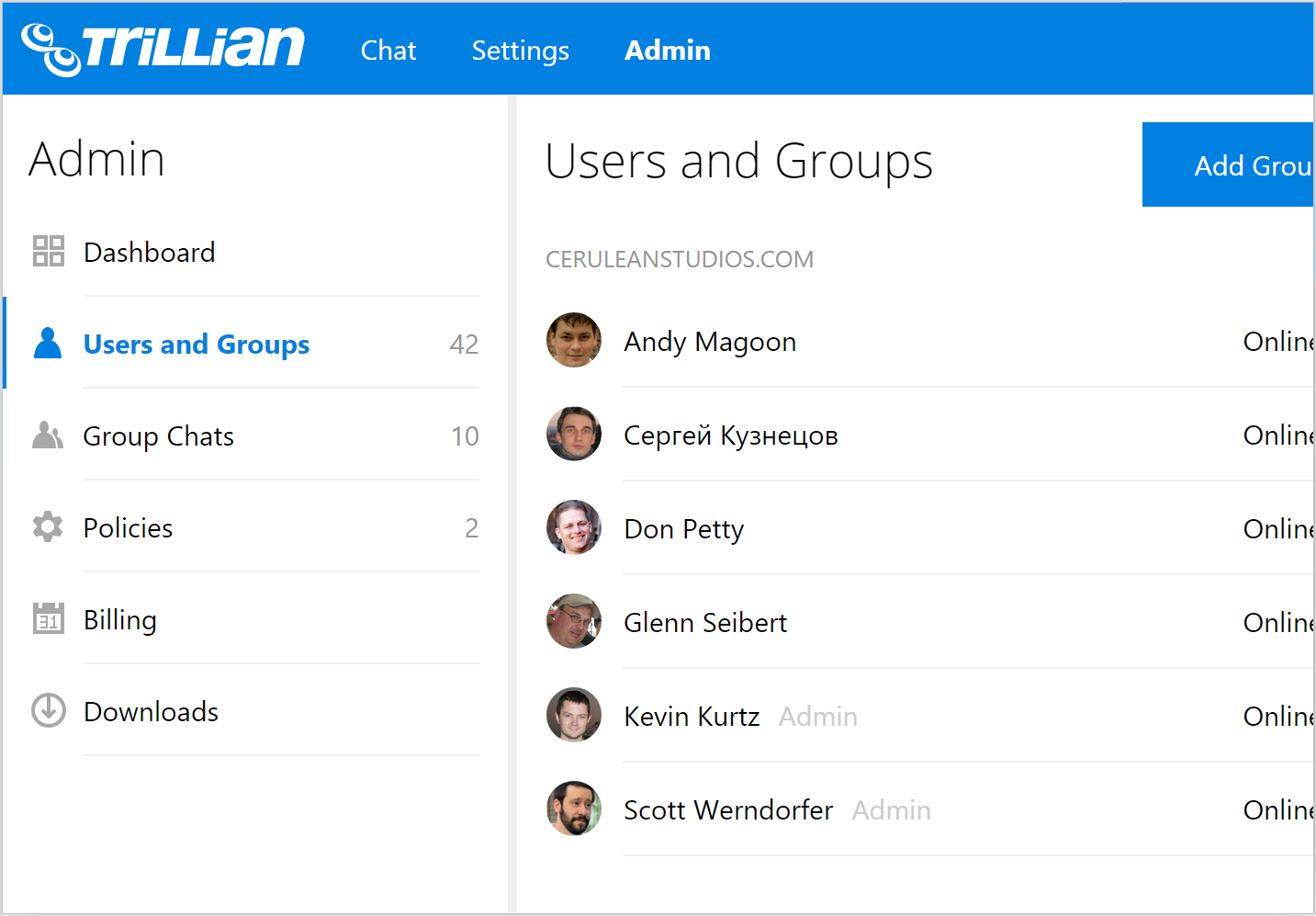This screenshot has height=916, width=1316.
Task: Open user Andy Magoon
Action: coord(710,342)
